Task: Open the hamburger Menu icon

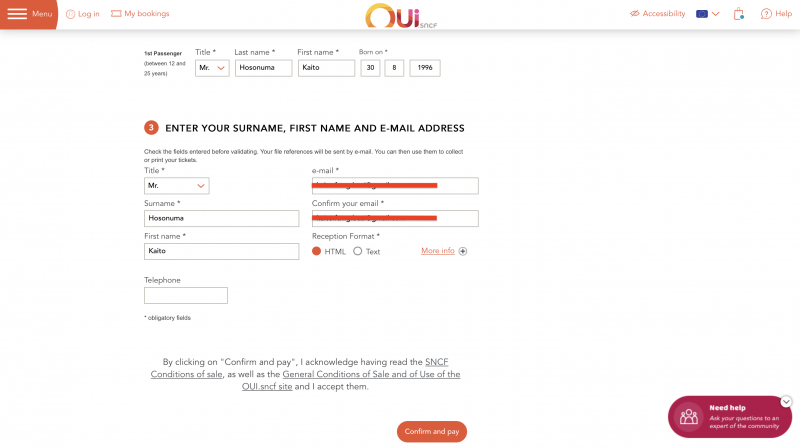Action: pos(17,14)
